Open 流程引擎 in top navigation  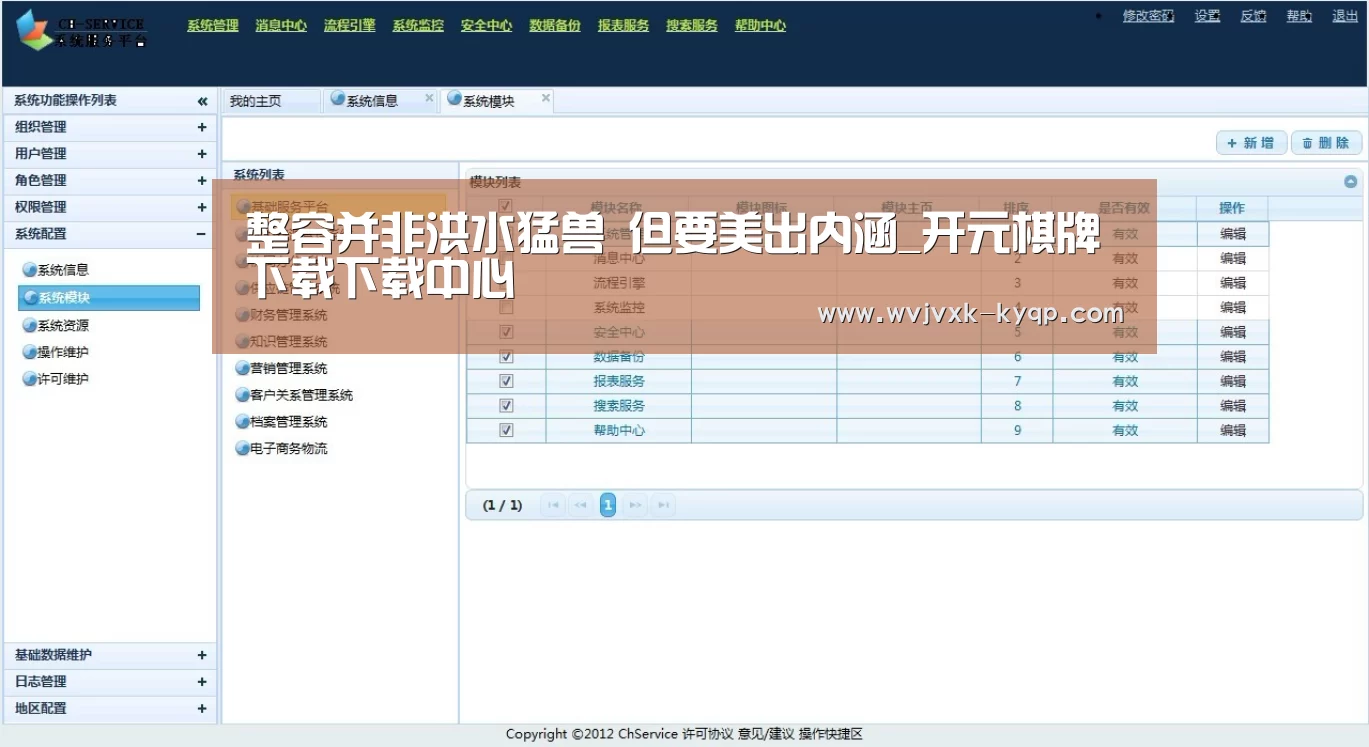350,26
